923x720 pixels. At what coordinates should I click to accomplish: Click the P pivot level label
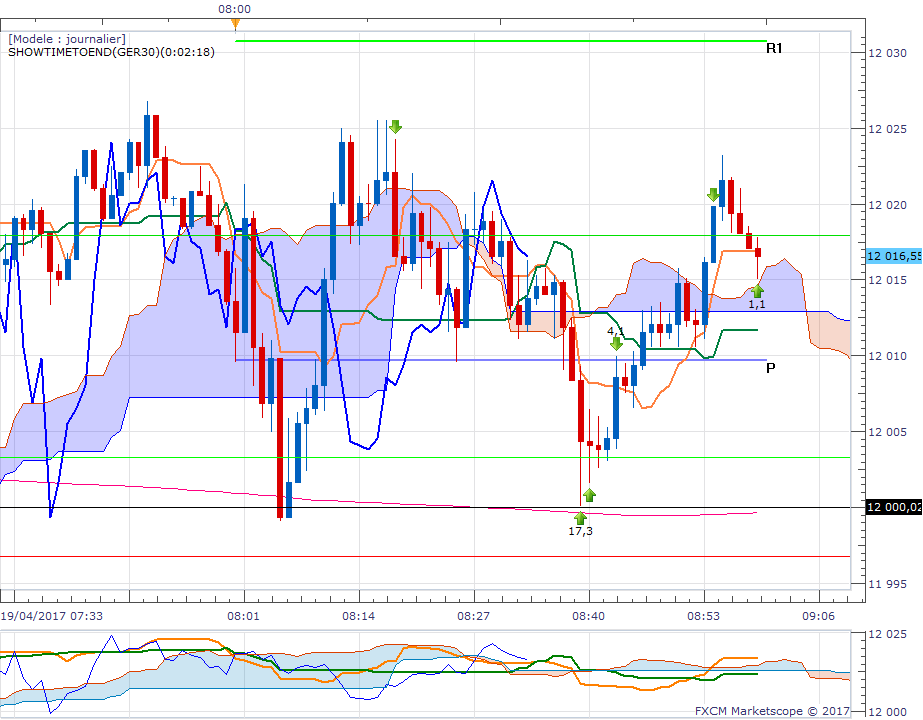pyautogui.click(x=771, y=368)
